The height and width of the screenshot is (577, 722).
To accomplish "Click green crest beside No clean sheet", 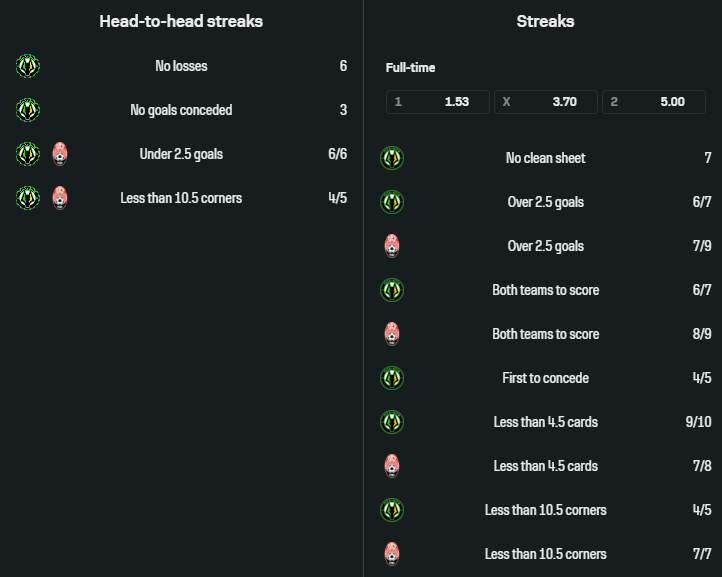I will coord(392,158).
